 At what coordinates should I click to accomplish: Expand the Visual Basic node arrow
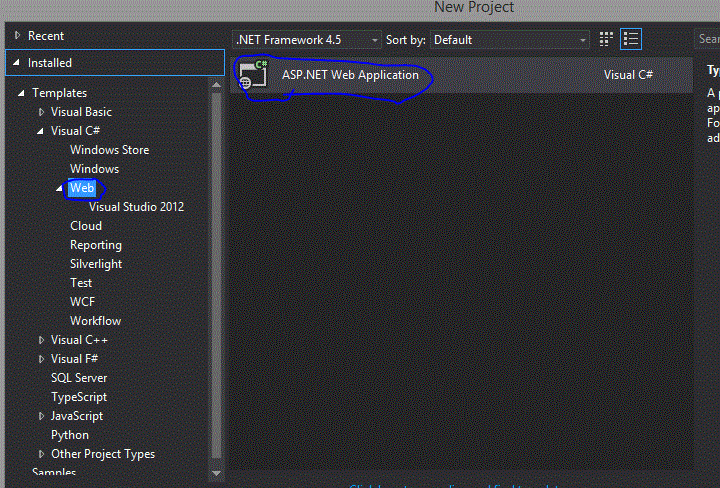tap(41, 112)
